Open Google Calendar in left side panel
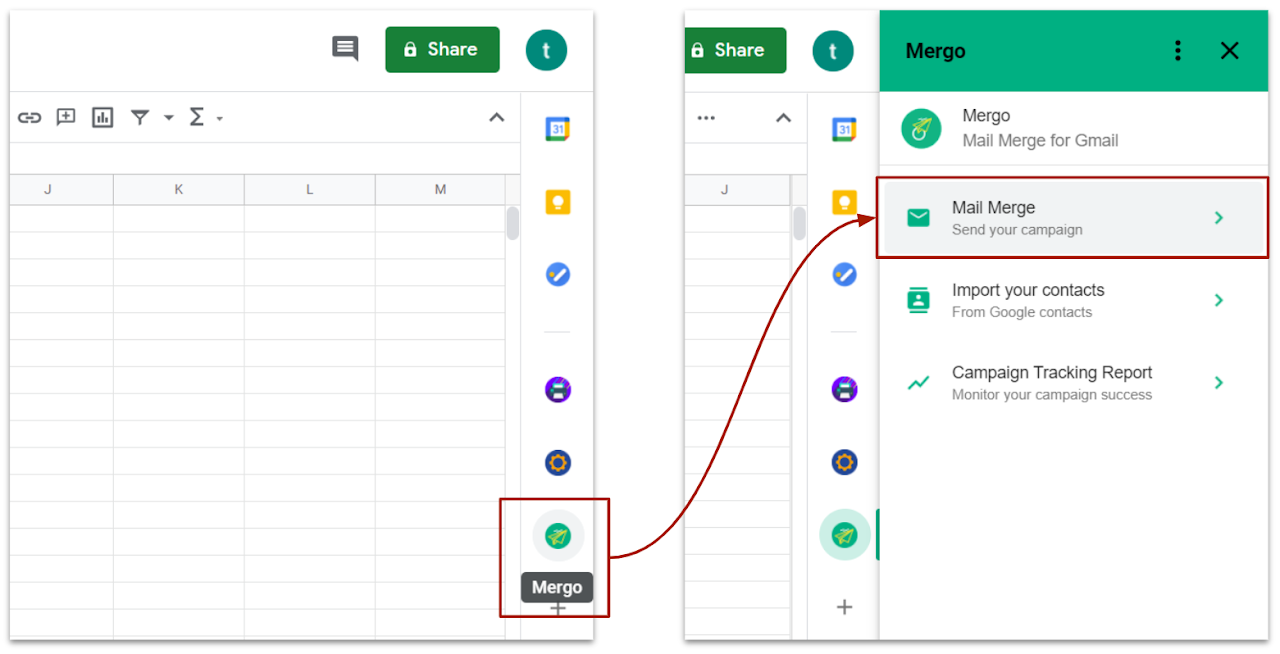 pos(557,129)
